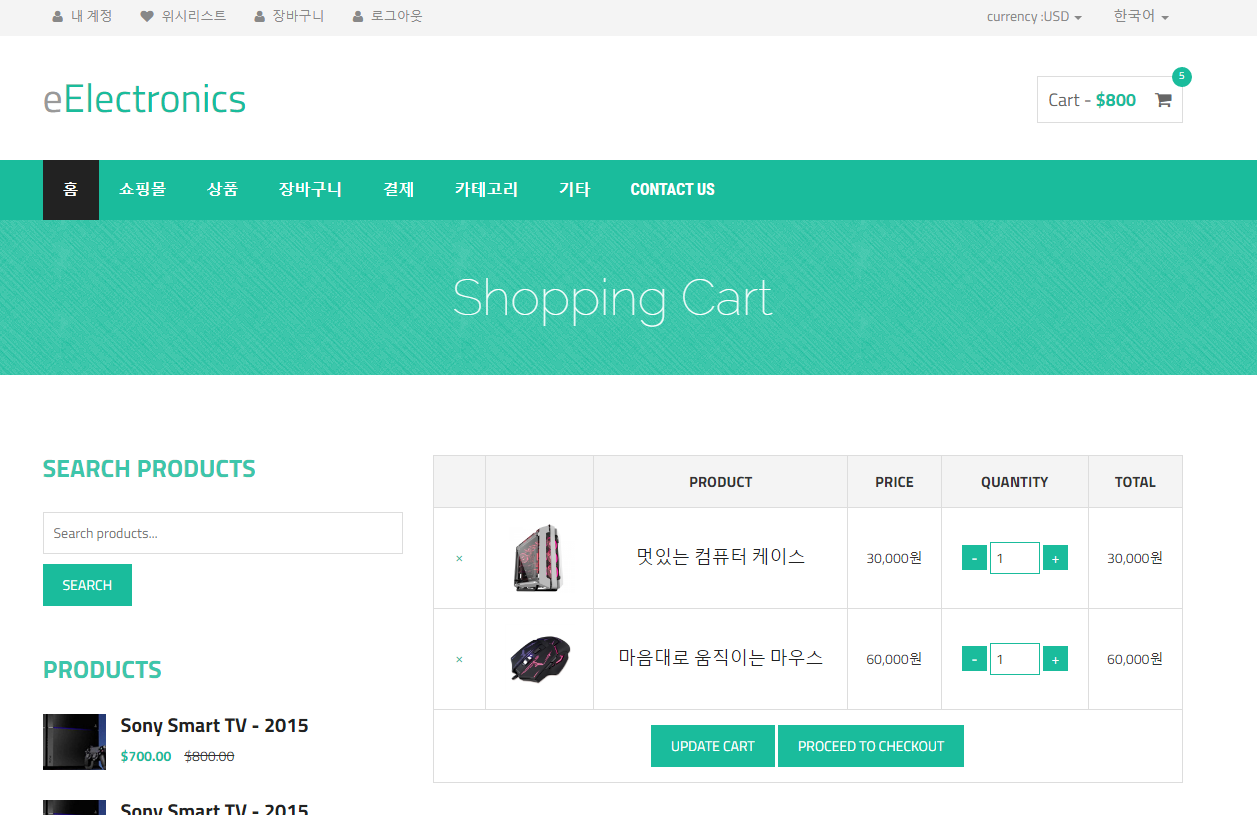
Task: Click the SEARCH PRODUCTS heading
Action: (x=149, y=469)
